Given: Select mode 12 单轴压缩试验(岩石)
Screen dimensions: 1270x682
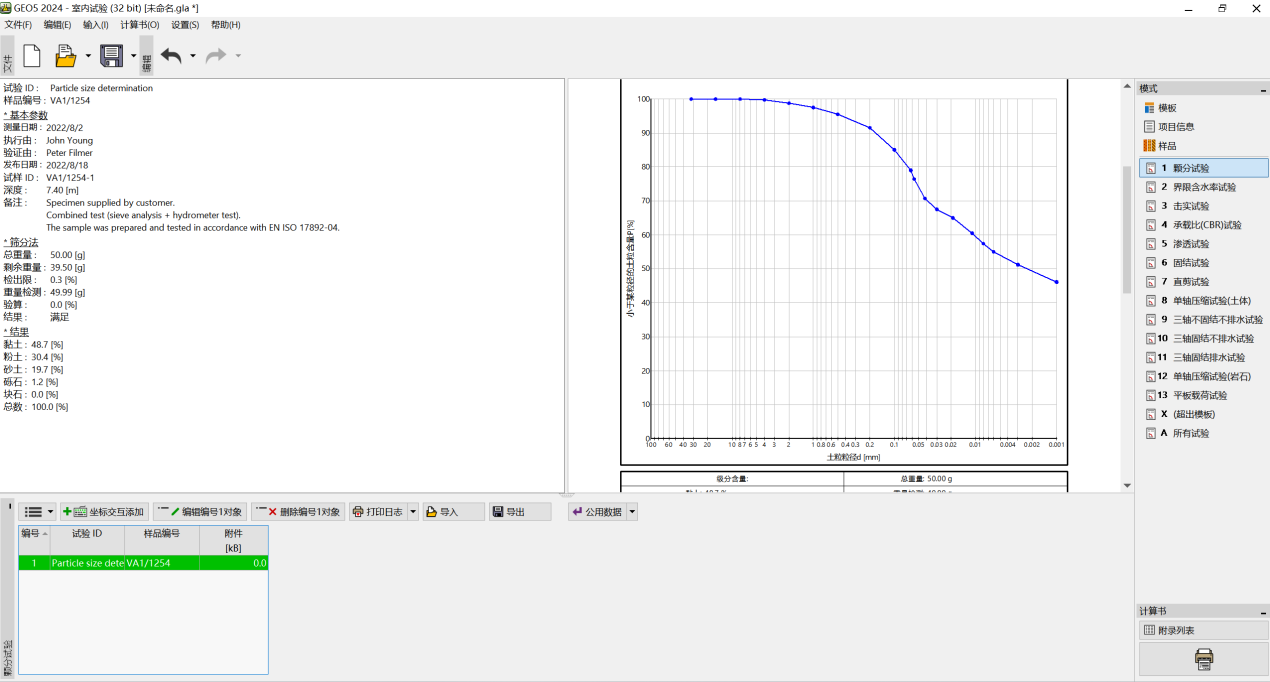Looking at the screenshot, I should tap(1204, 377).
